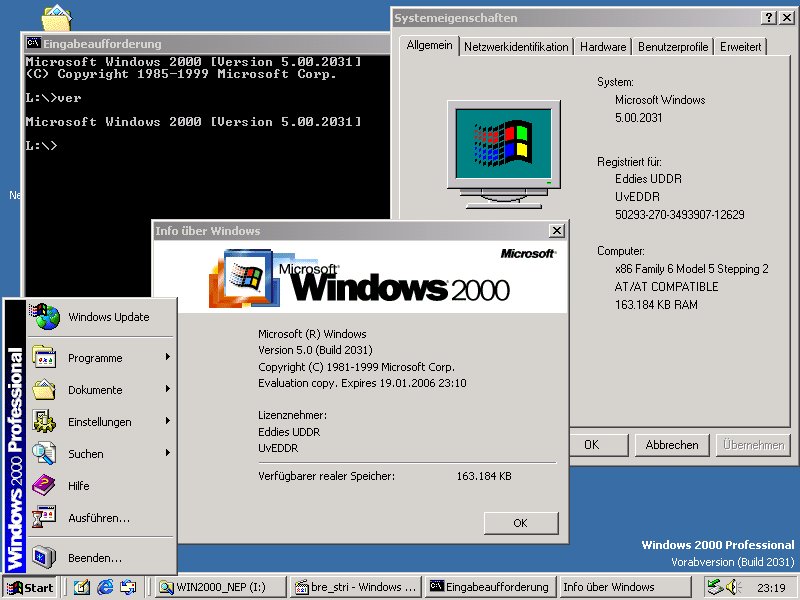The image size is (800, 600).
Task: Expand the Einstellungen submenu
Action: click(100, 422)
